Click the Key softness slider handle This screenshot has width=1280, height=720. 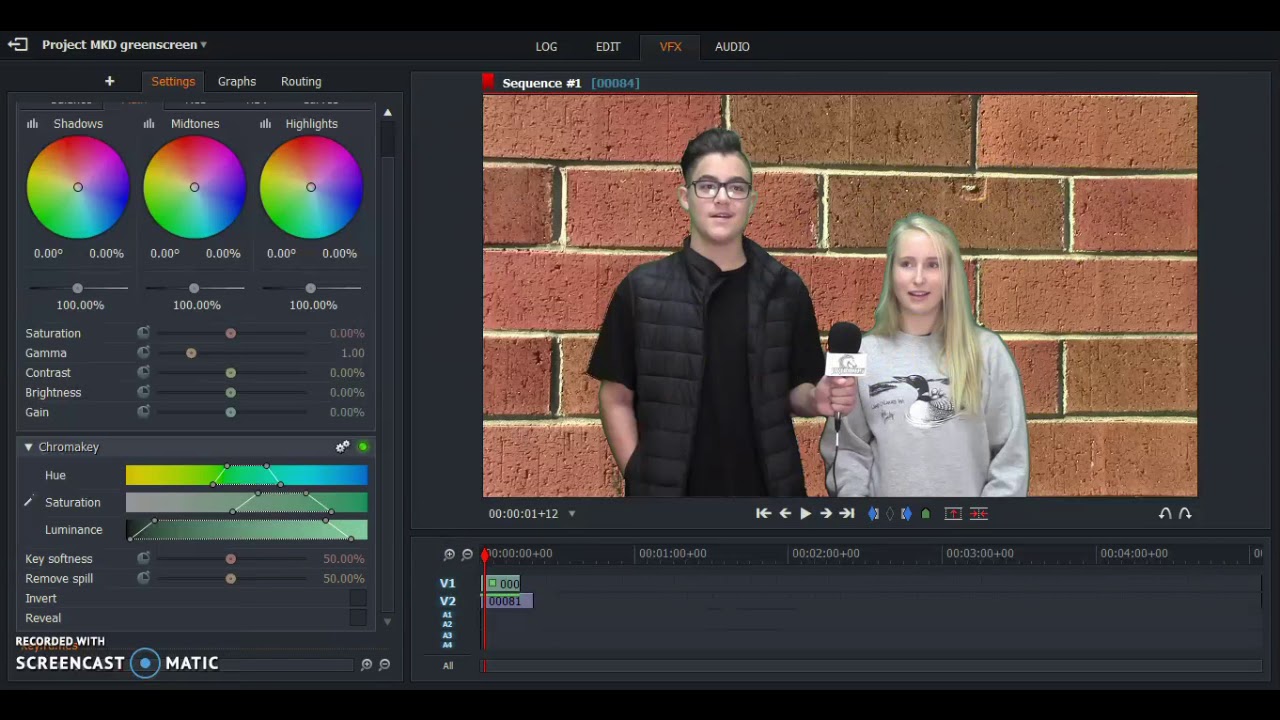pos(231,559)
